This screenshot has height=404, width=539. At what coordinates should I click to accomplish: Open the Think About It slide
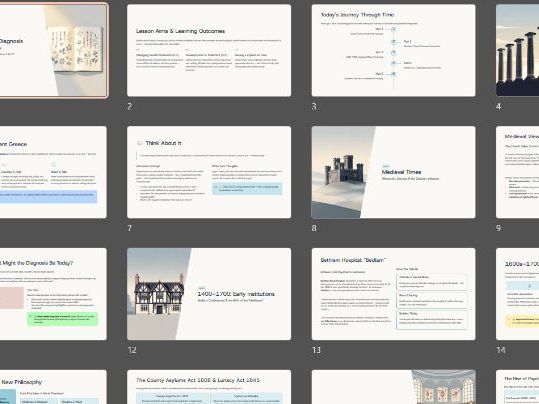tap(209, 172)
